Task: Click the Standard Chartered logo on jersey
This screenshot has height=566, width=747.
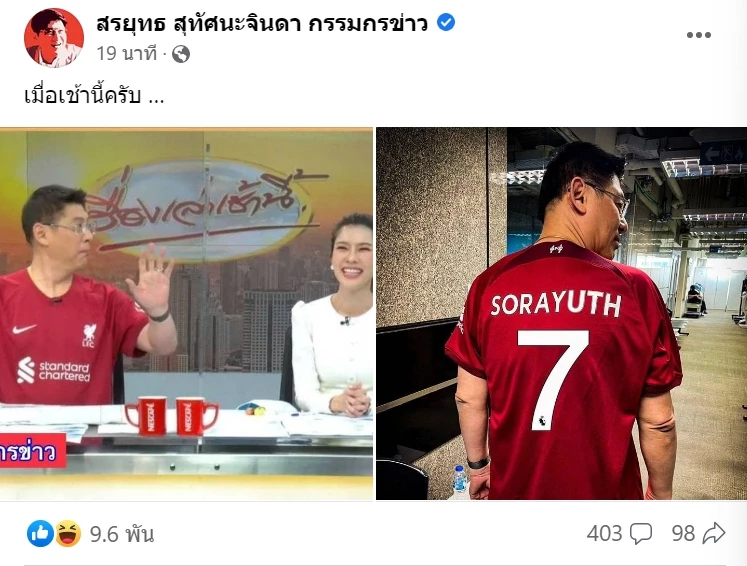Action: click(x=53, y=371)
